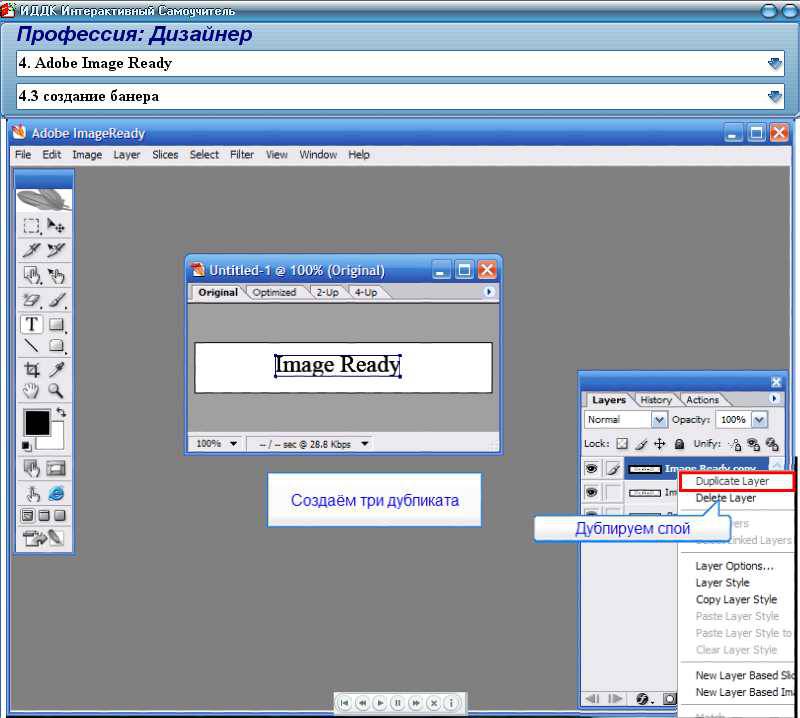Open the blend mode Normal dropdown
The width and height of the screenshot is (800, 718).
click(659, 419)
